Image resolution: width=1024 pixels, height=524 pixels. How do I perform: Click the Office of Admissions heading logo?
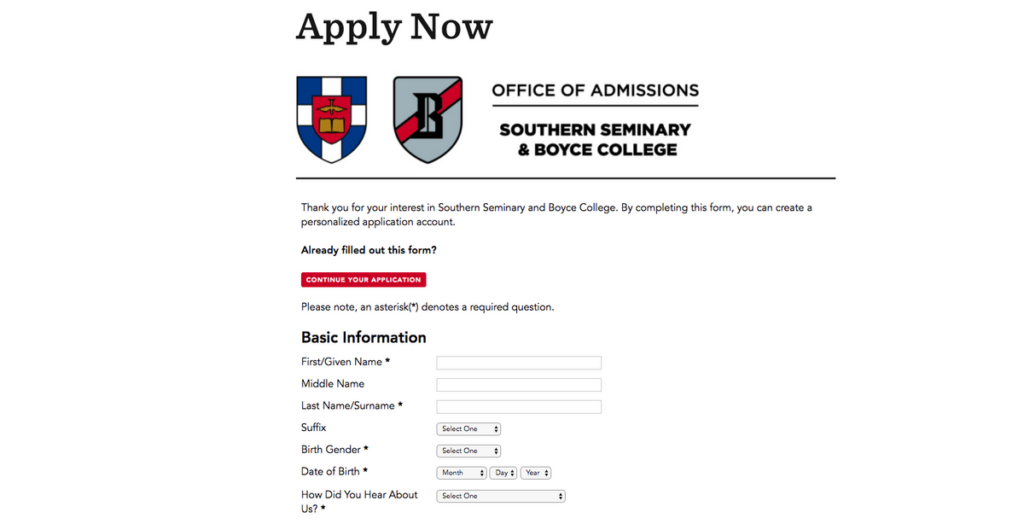595,90
